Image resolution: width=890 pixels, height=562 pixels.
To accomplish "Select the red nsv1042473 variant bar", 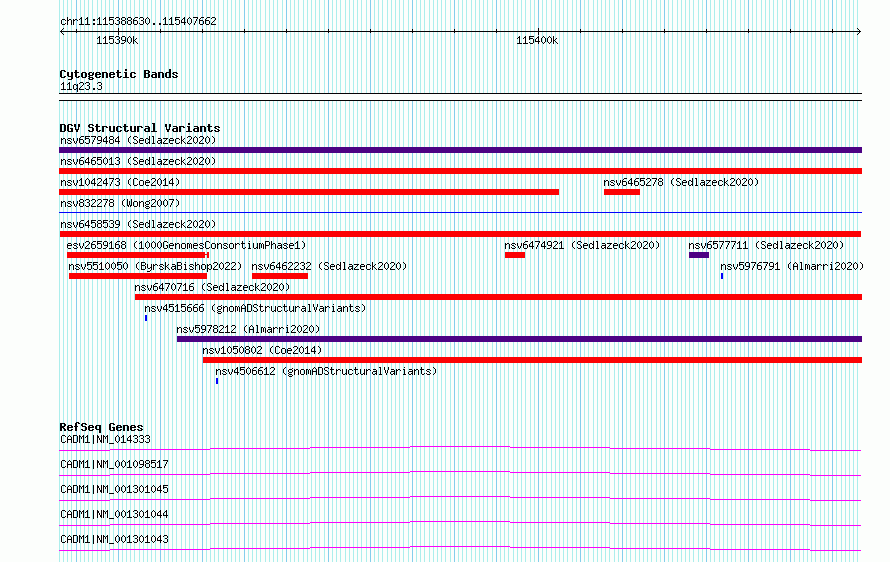I will pos(309,192).
